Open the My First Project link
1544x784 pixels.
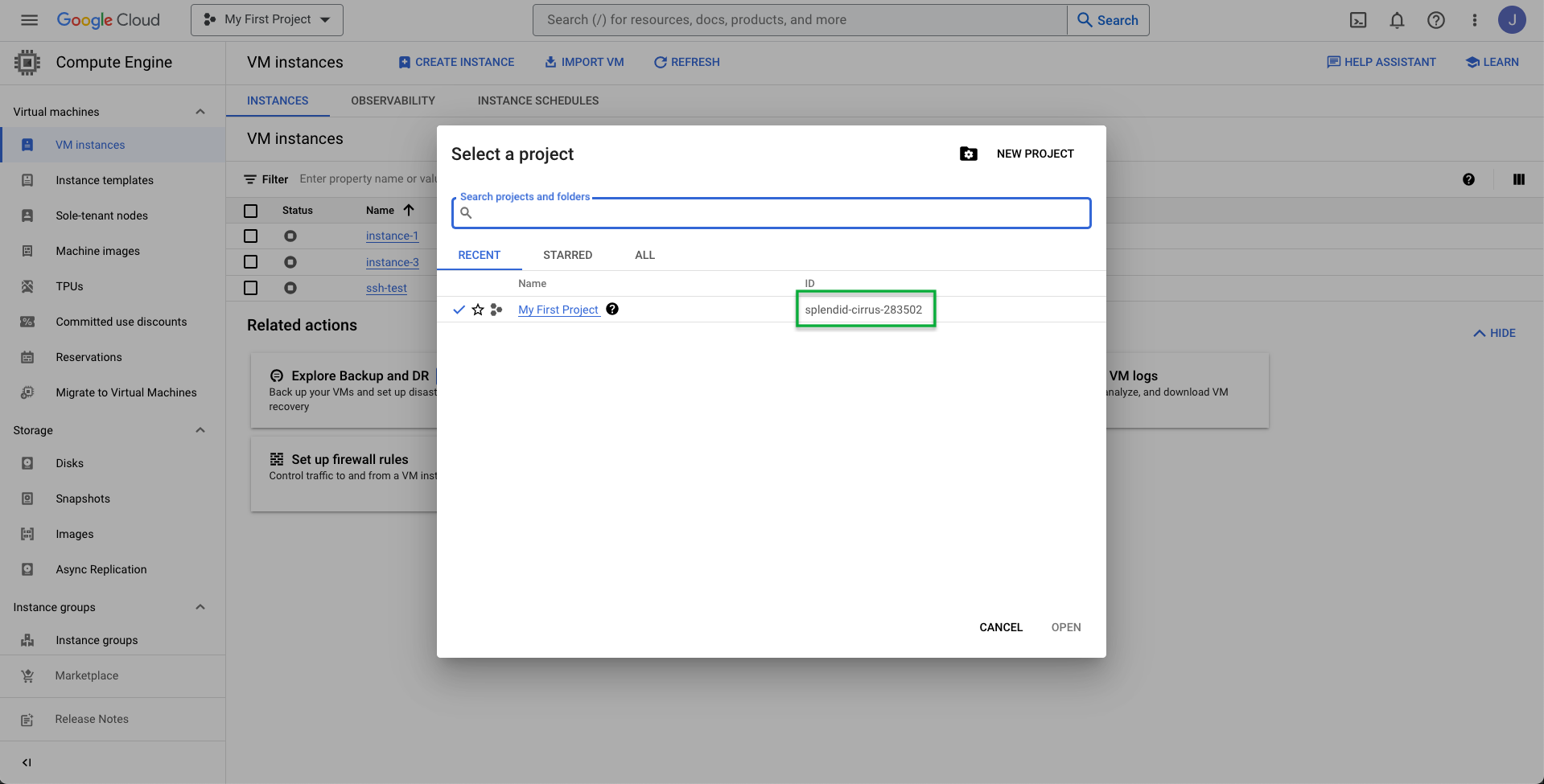tap(558, 310)
